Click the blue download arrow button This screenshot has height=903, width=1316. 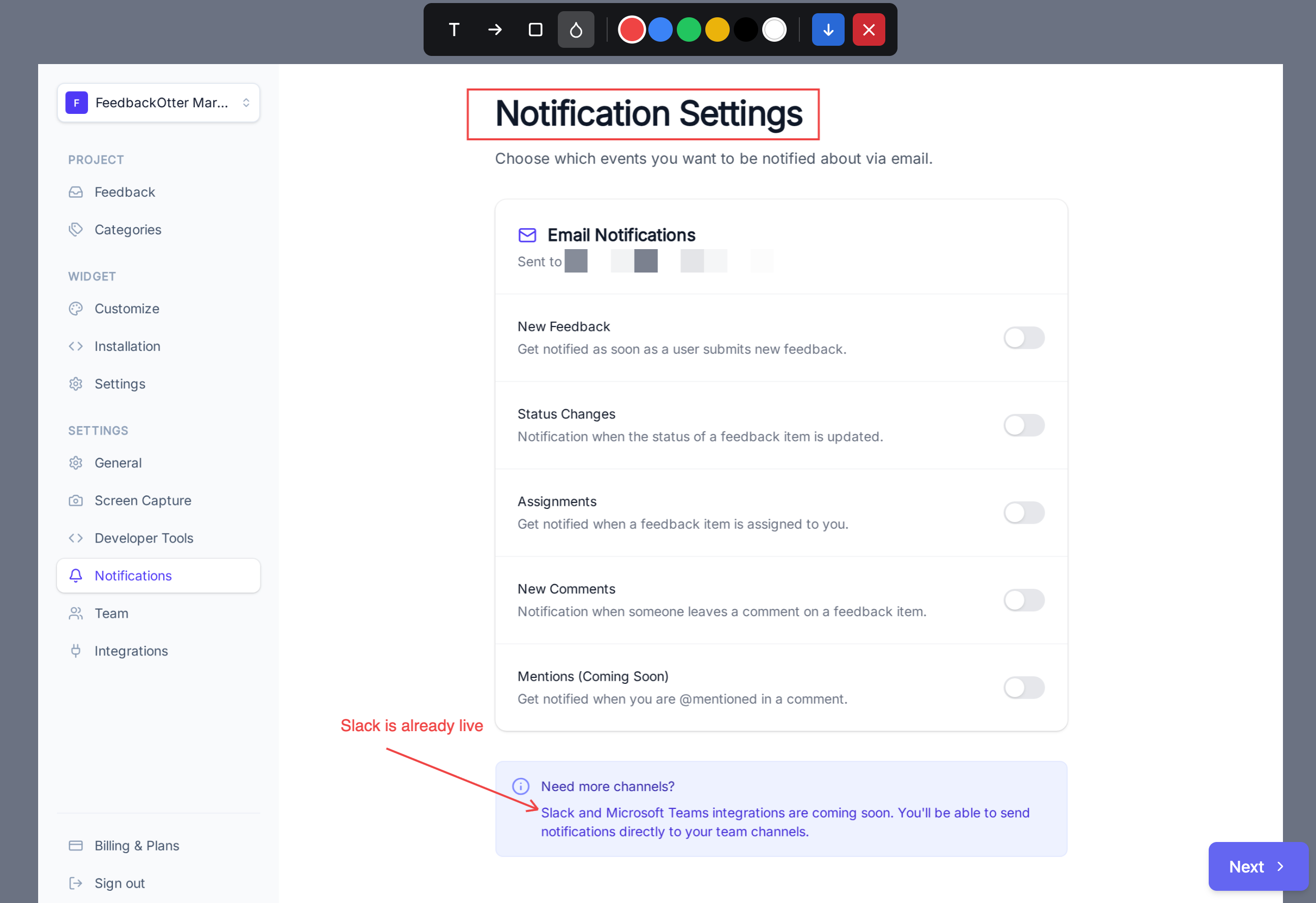click(x=827, y=29)
